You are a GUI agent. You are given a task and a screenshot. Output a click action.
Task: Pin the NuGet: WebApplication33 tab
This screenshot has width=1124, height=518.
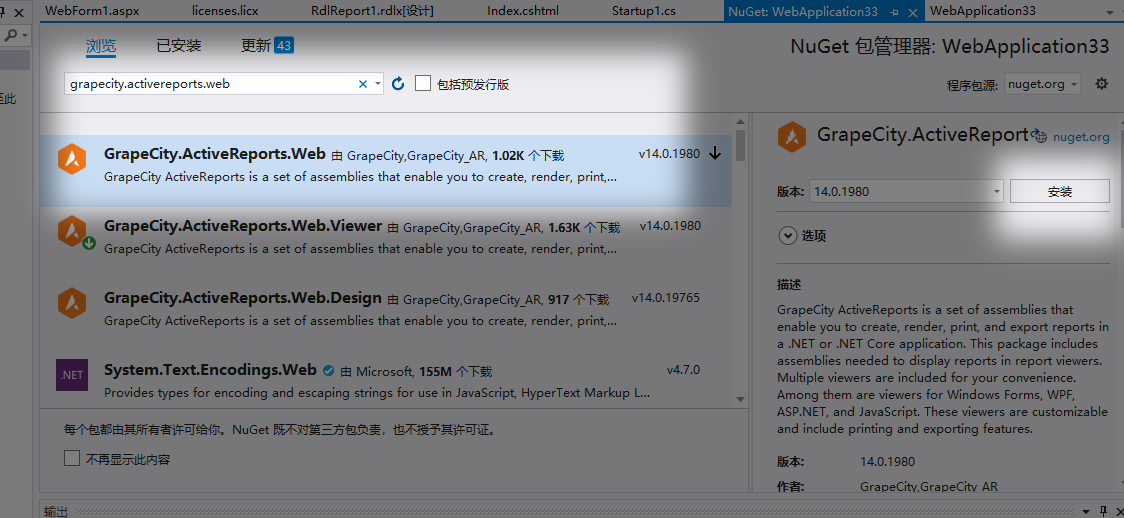pos(894,12)
